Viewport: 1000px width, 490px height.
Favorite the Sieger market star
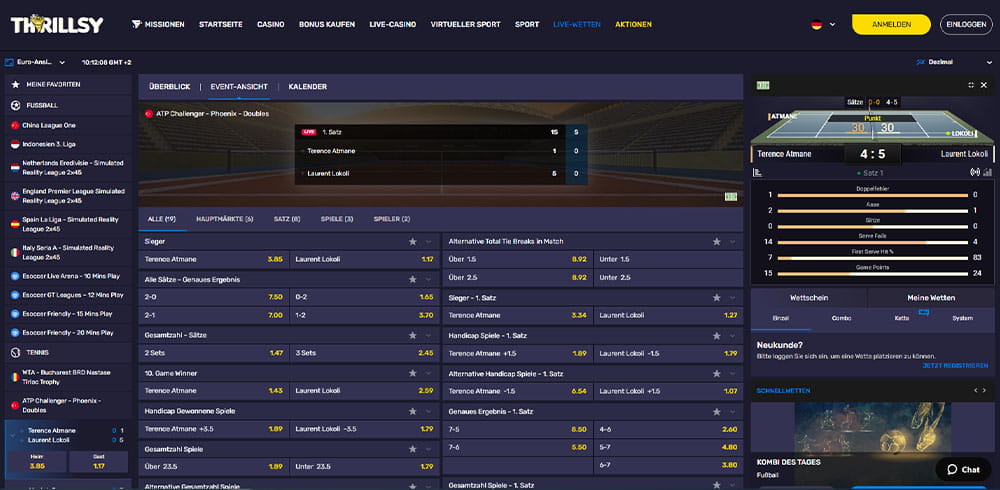(413, 242)
